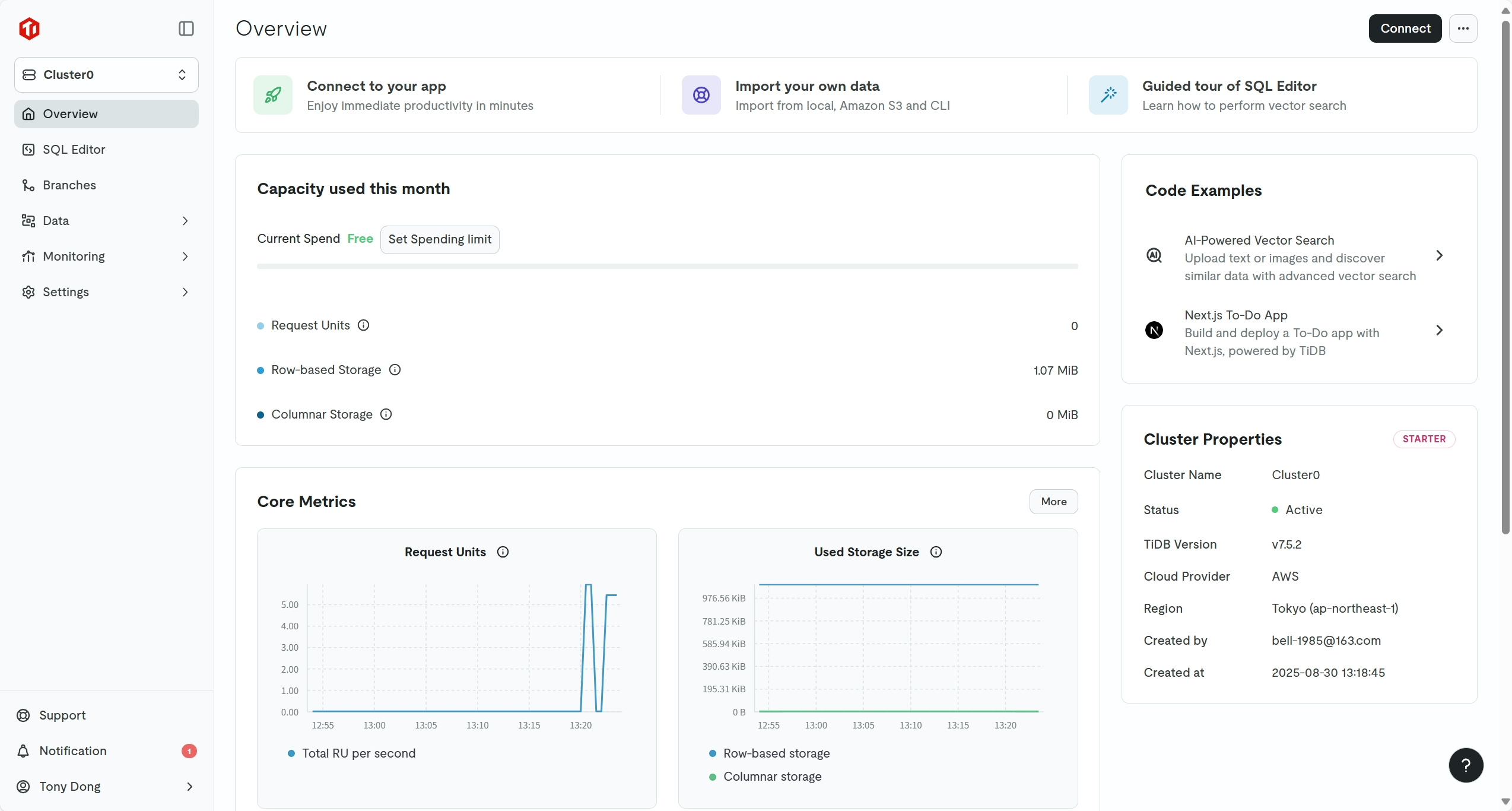Select the v7.5.2 TiDB version text
Screen dimensions: 1512x811
1287,544
